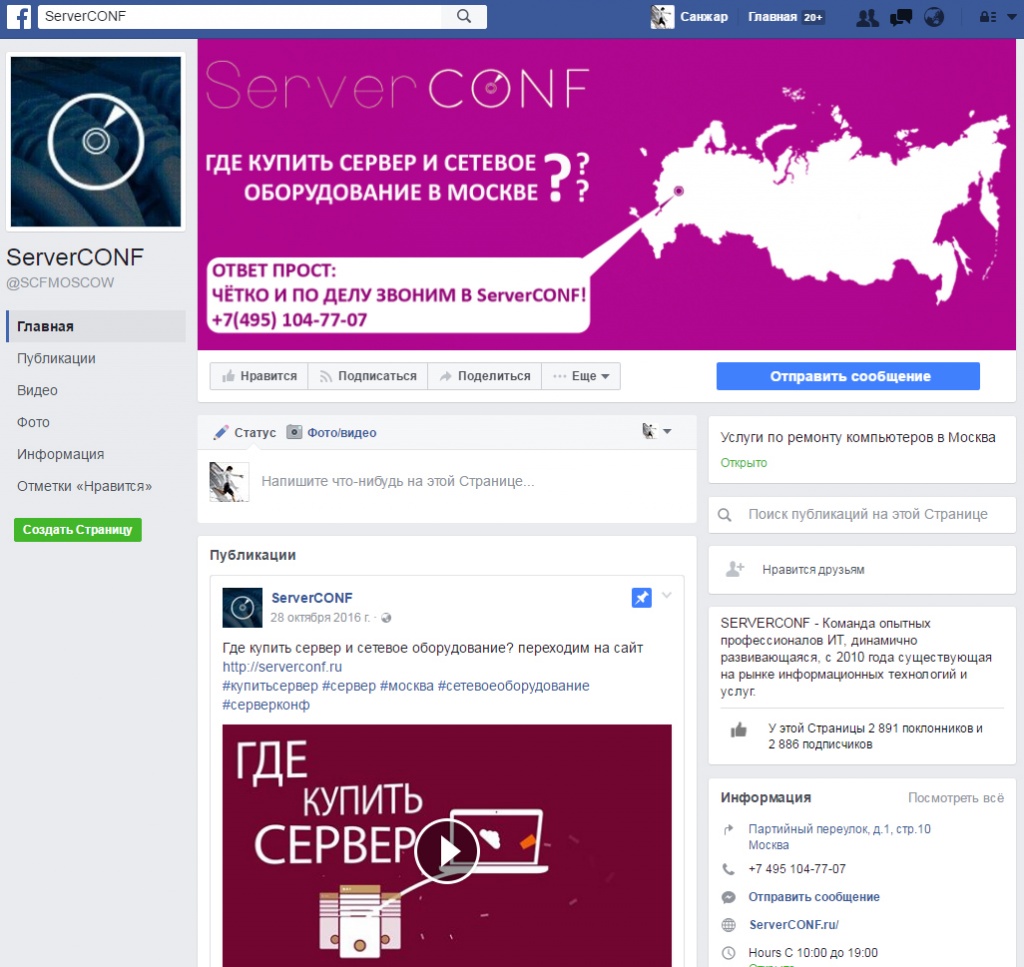Open Отметки «Нравится» in the sidebar
1024x967 pixels.
84,486
